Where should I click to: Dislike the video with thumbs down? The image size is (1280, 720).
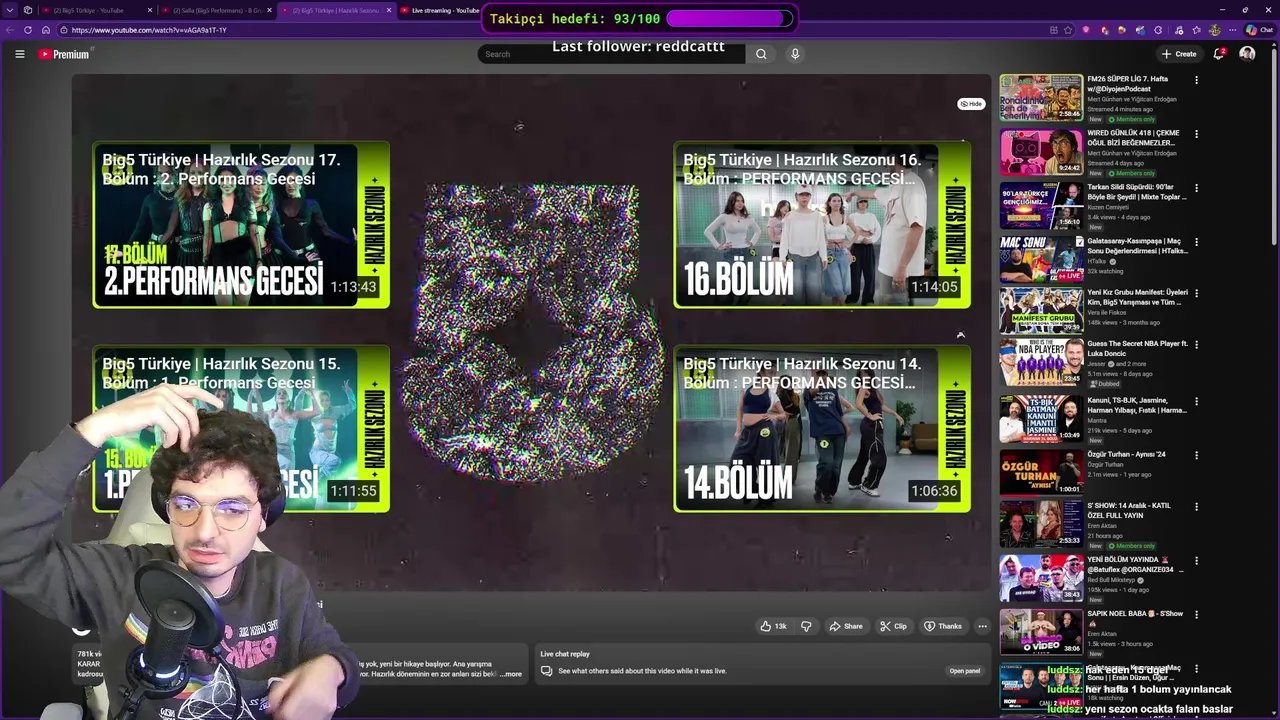[806, 626]
